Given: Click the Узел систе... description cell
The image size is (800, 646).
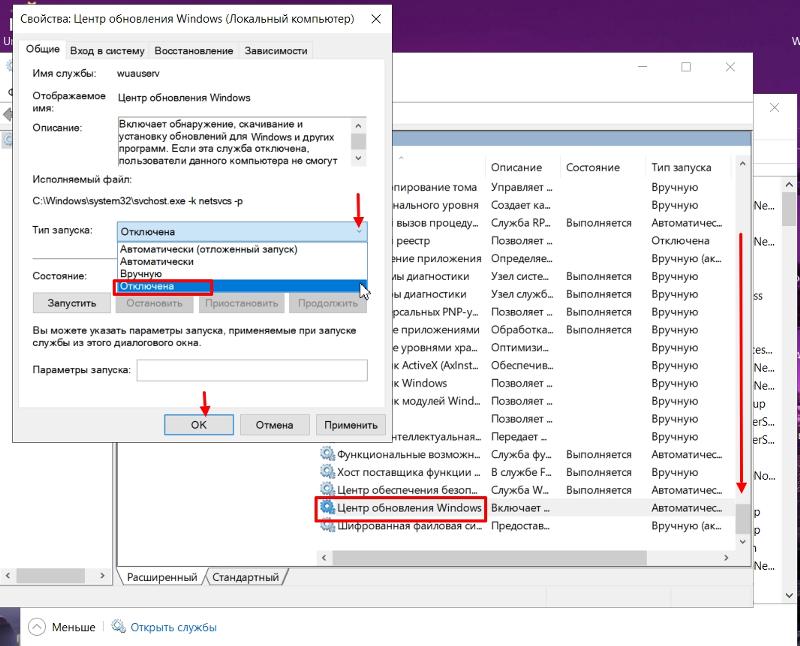Looking at the screenshot, I should point(519,276).
